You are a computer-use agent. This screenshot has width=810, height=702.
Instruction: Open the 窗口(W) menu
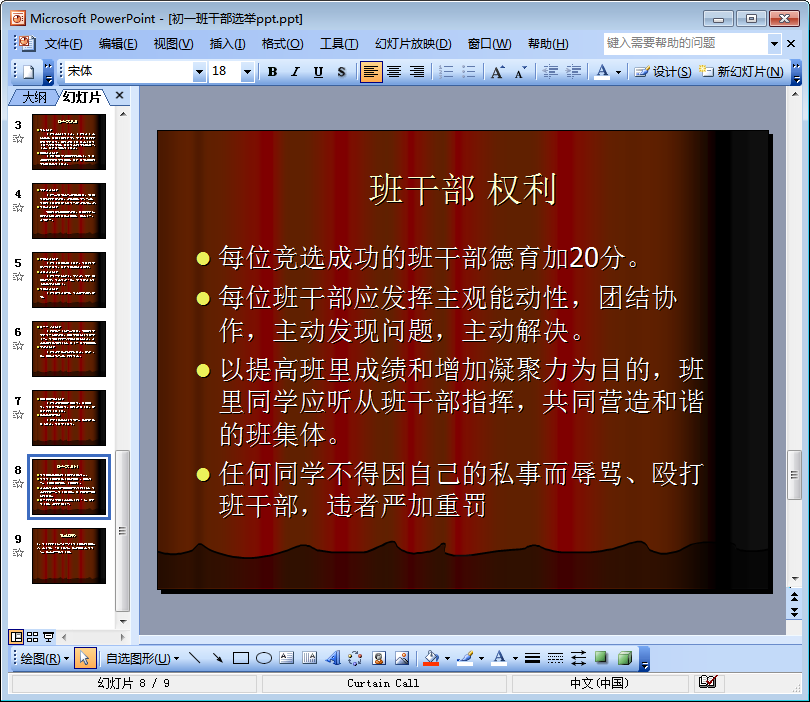[x=489, y=44]
